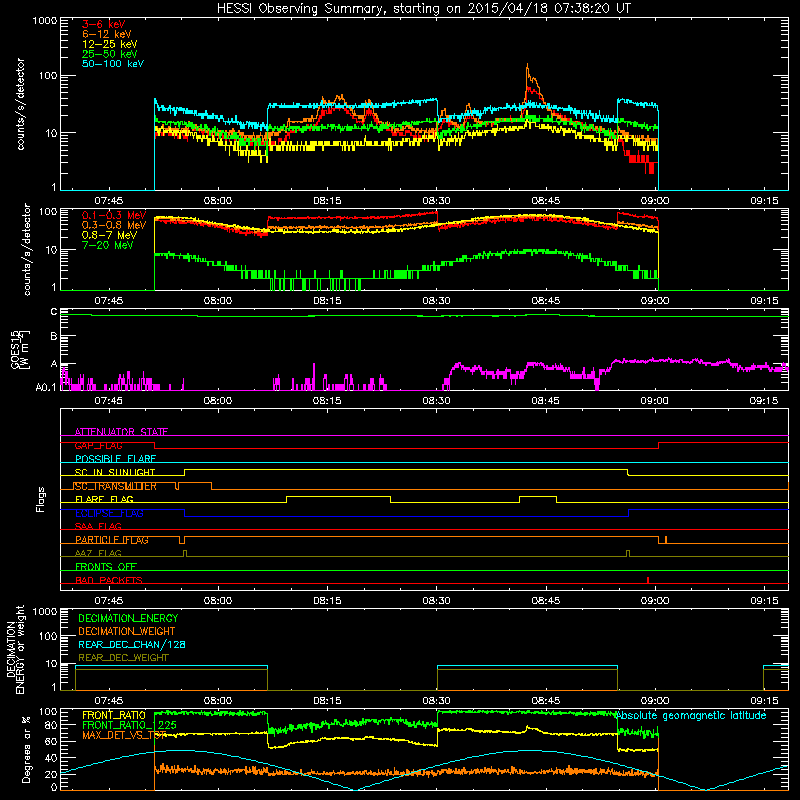Viewport: 800px width, 800px height.
Task: Select the 12-25 keV legend label
Action: point(110,44)
